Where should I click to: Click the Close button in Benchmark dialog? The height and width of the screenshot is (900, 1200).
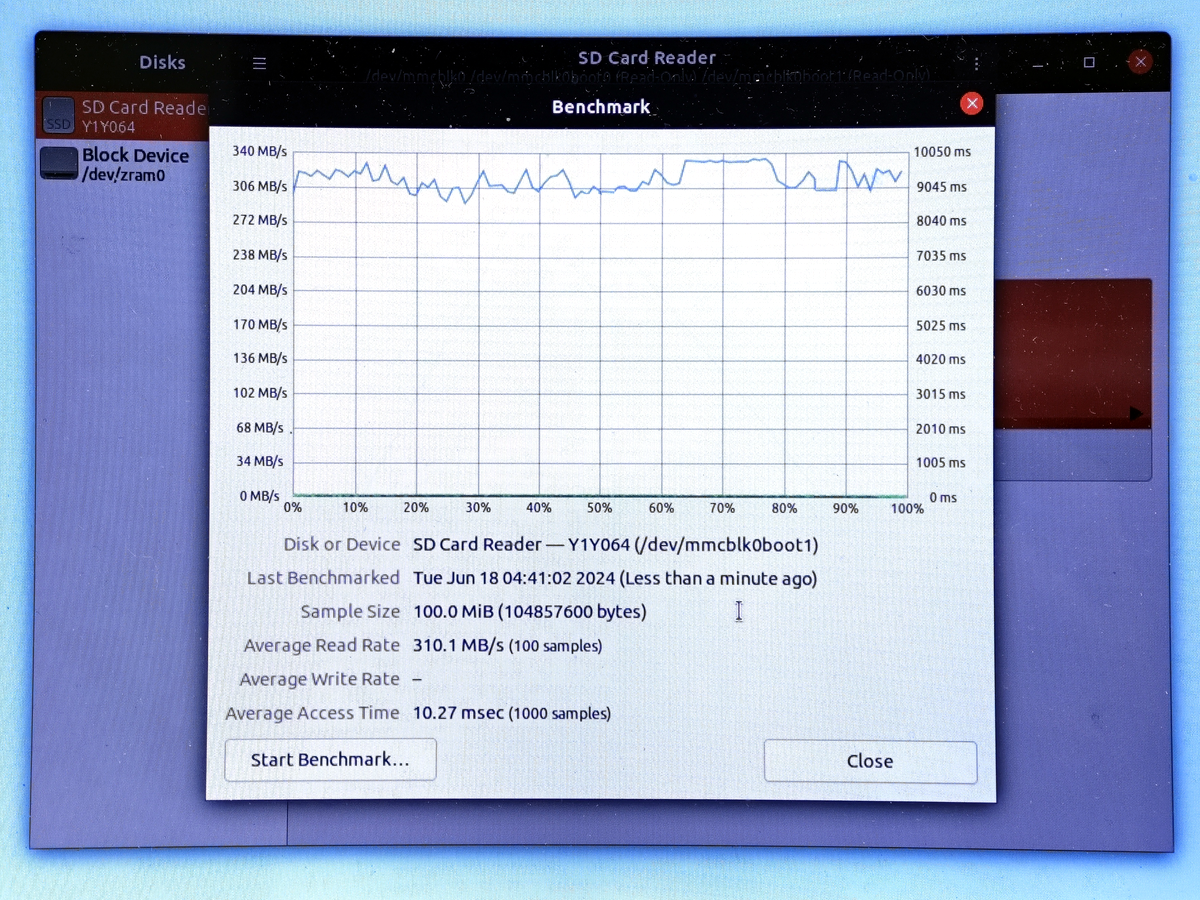coord(870,761)
